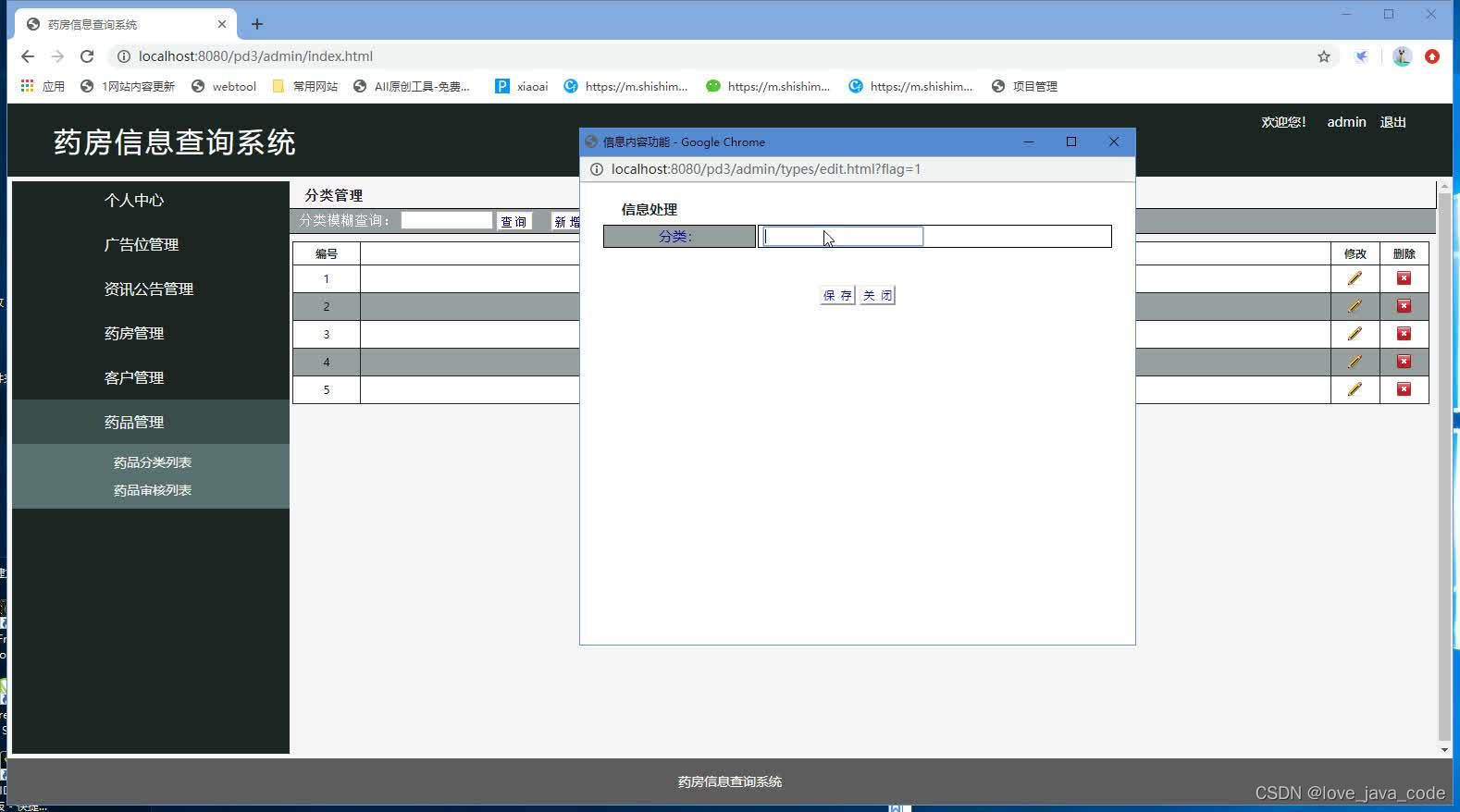1460x812 pixels.
Task: Click the 关闭 close button in popup
Action: [x=877, y=295]
